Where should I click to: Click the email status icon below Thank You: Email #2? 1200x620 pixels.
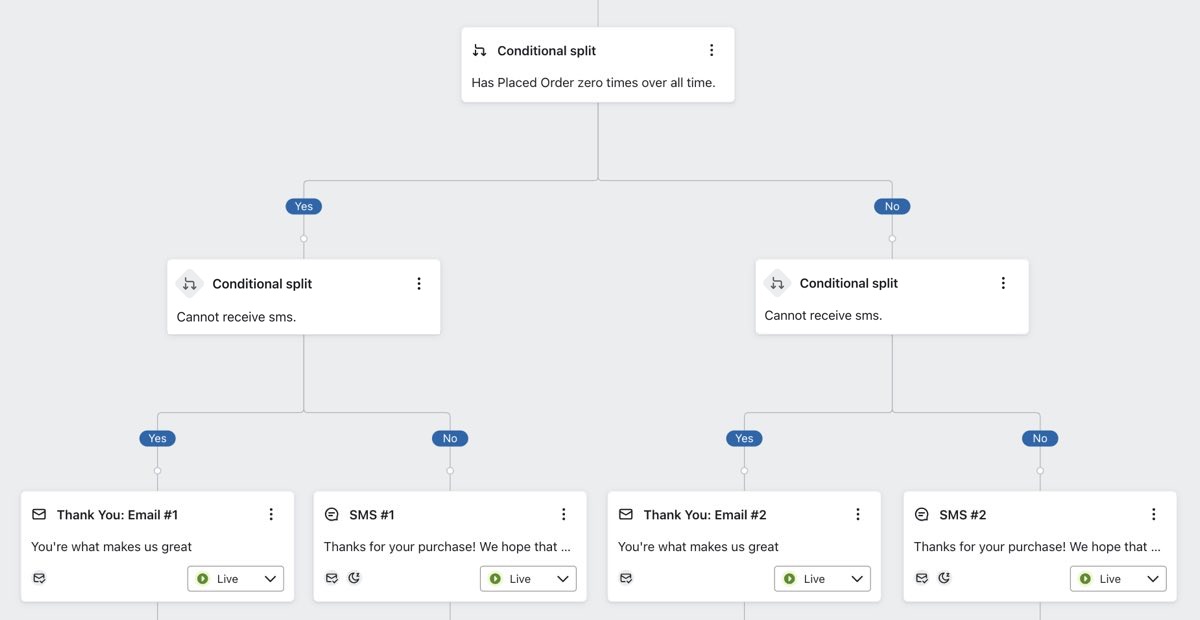point(625,577)
